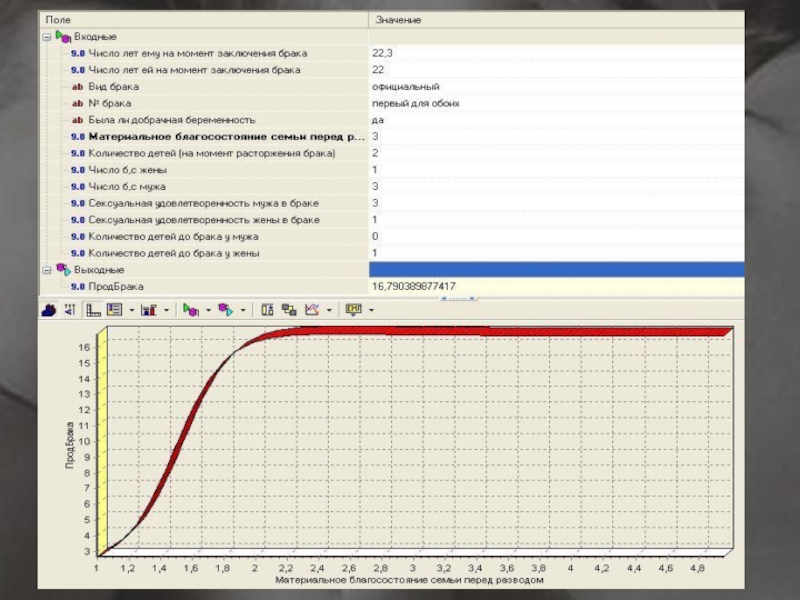Collapse the Выходные tree group
800x600 pixels.
[x=47, y=270]
